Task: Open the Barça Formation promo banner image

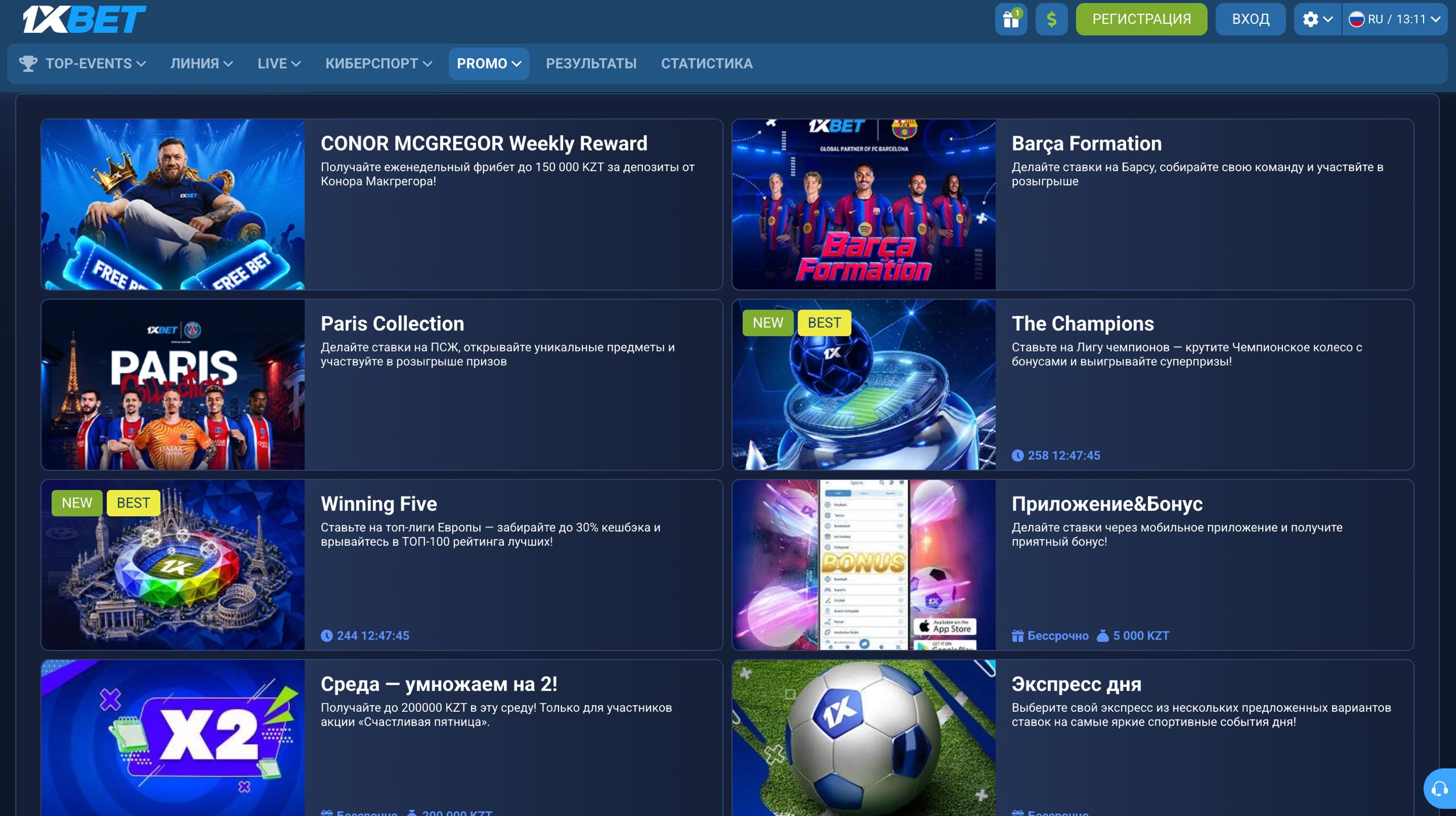Action: tap(864, 204)
